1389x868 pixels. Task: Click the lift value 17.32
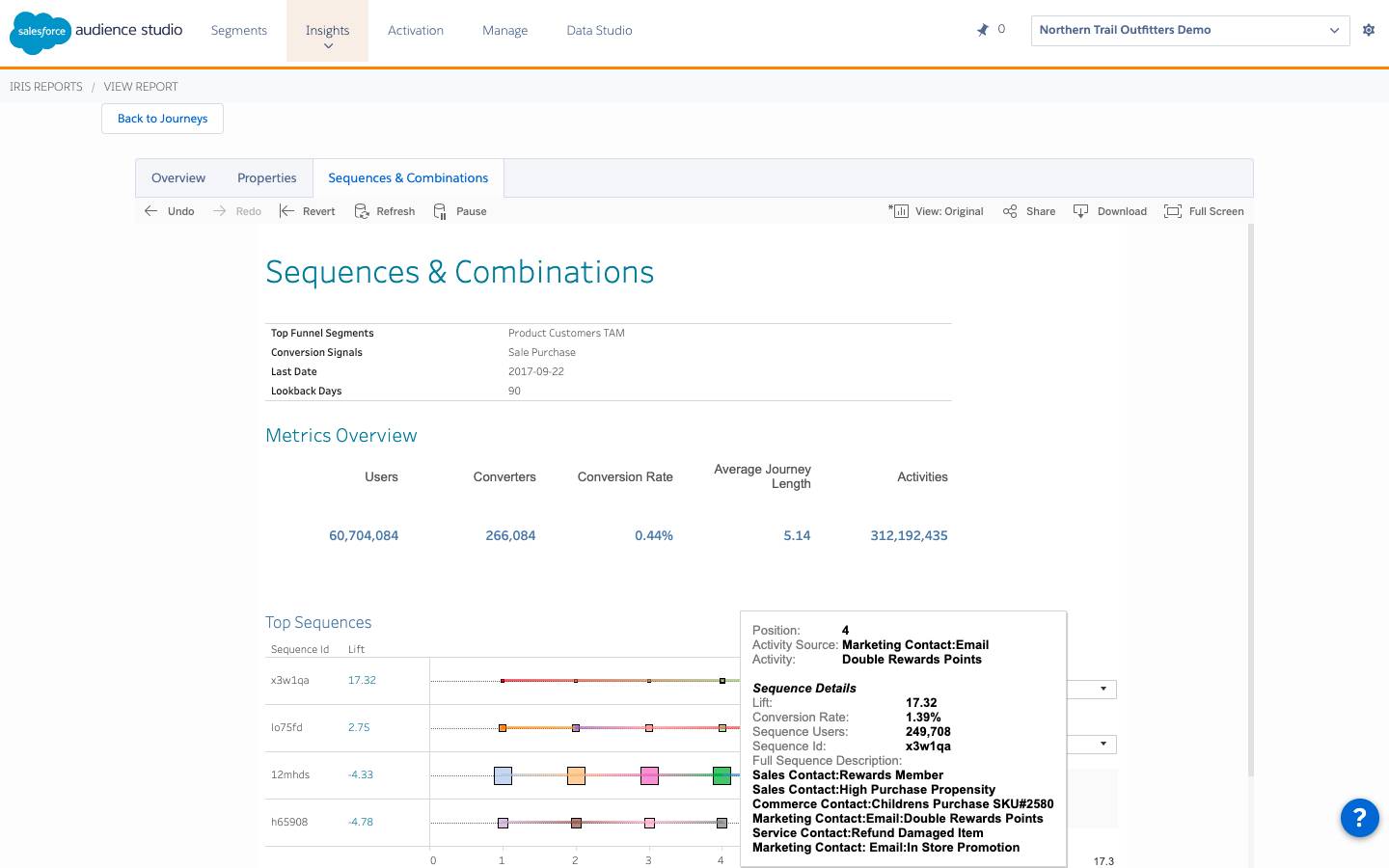coord(362,680)
